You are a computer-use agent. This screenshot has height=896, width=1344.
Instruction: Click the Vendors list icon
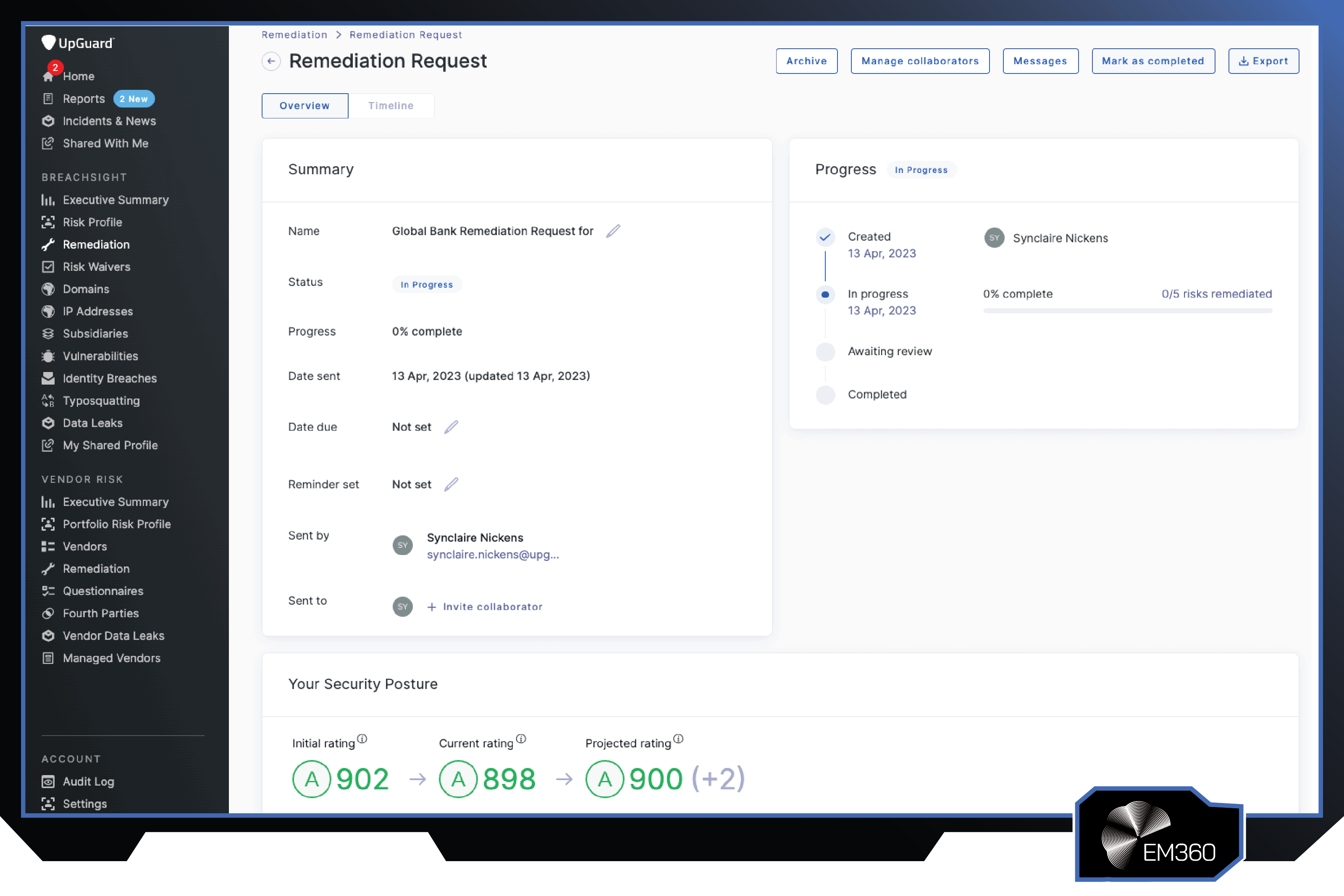[x=49, y=546]
